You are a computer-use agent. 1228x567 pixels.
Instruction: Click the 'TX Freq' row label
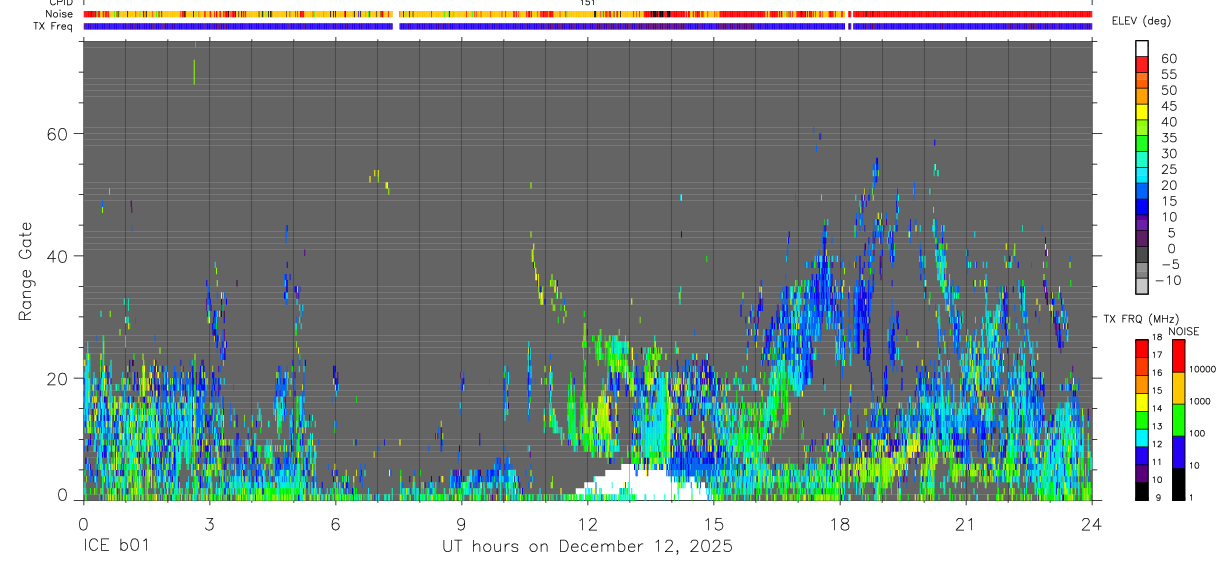pos(54,26)
